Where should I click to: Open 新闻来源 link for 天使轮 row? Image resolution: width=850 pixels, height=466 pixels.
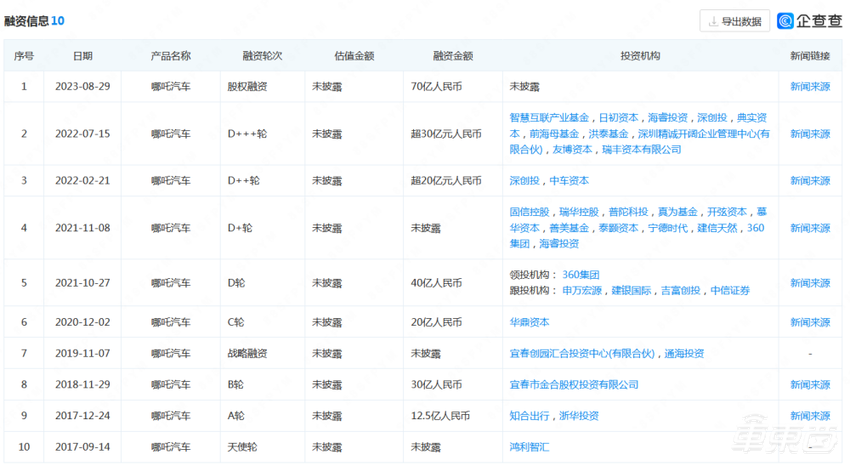pos(810,447)
